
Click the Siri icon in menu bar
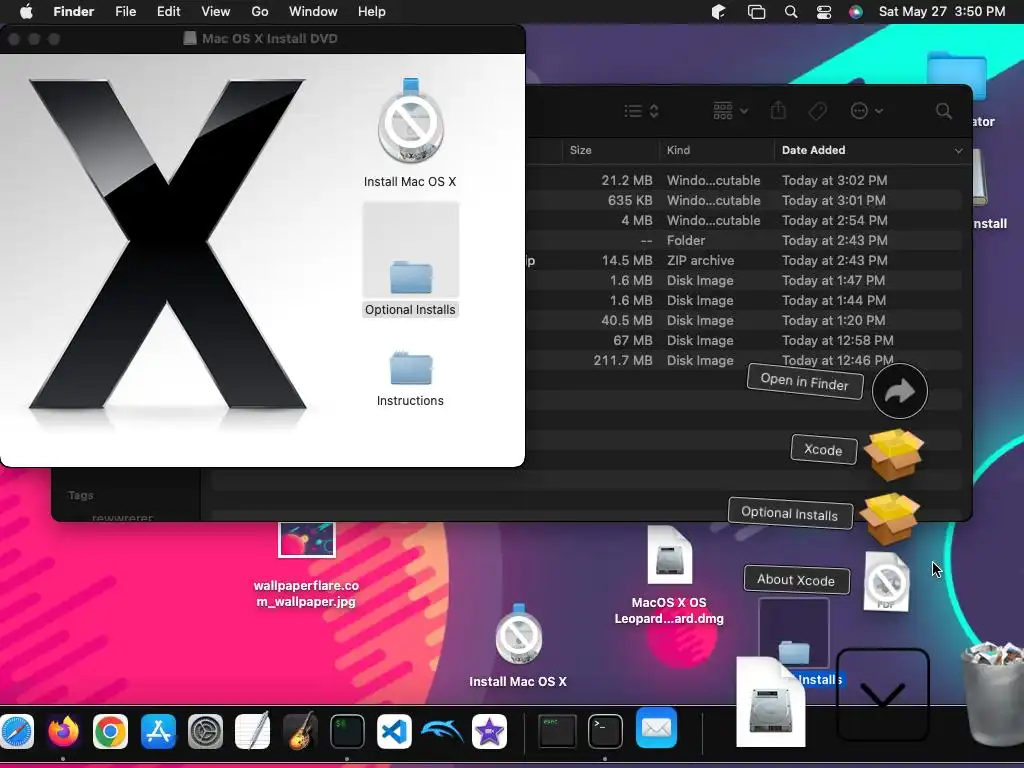click(x=856, y=12)
